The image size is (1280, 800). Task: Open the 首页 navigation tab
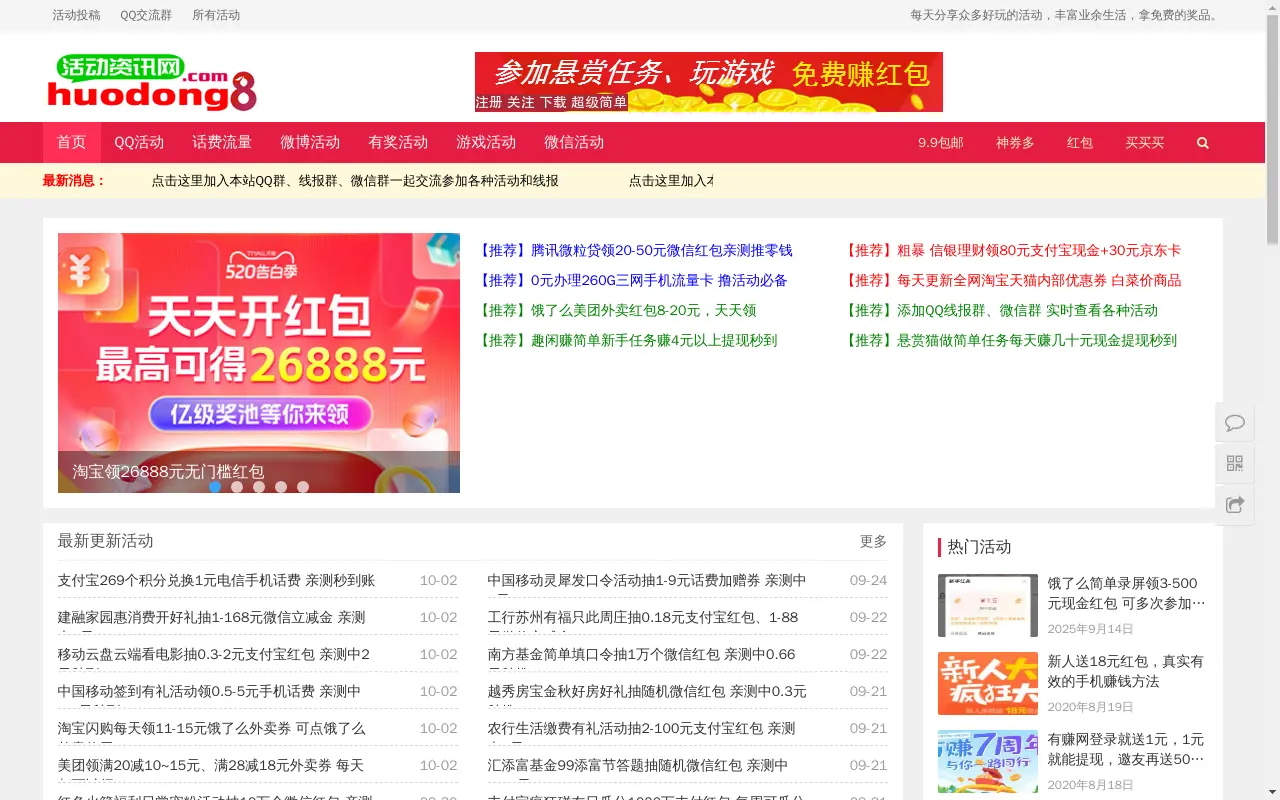[71, 142]
